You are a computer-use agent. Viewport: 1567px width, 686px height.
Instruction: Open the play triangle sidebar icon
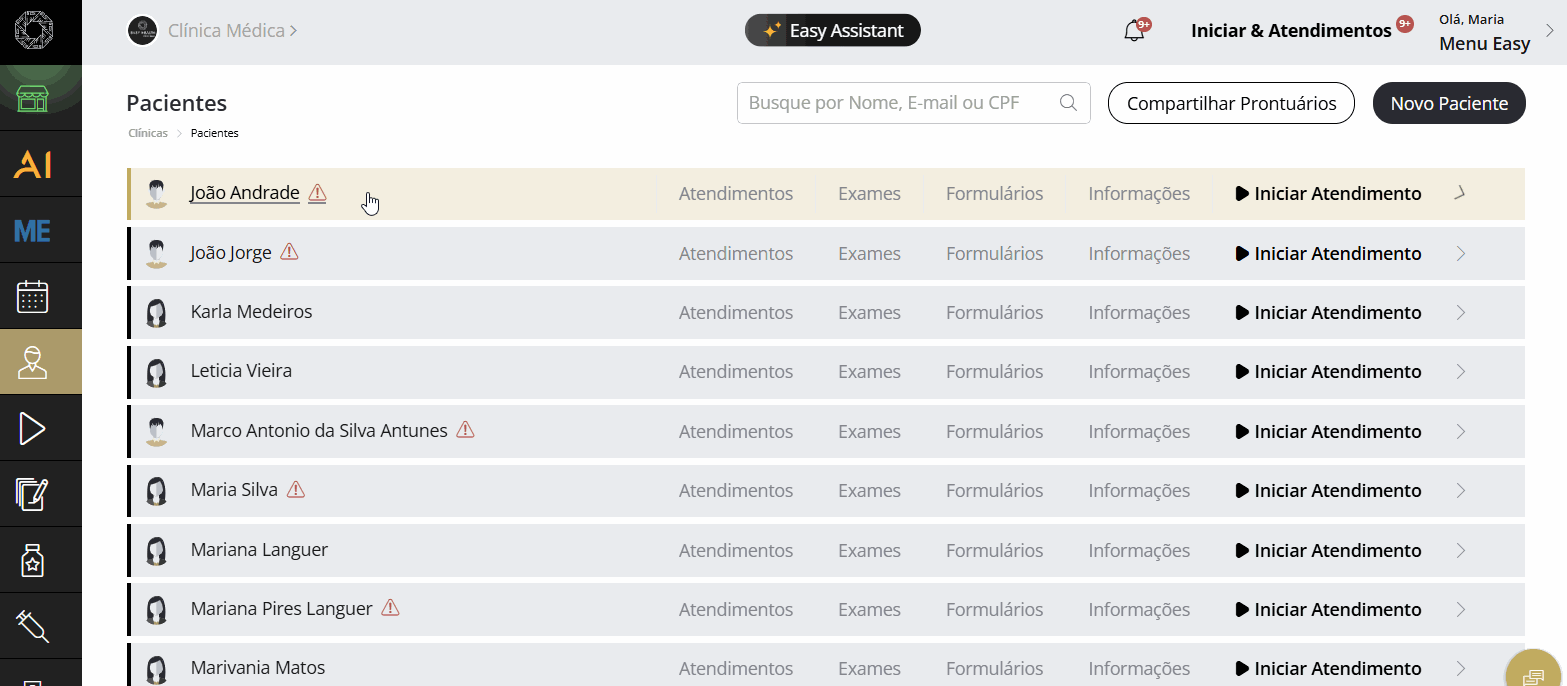coord(33,429)
